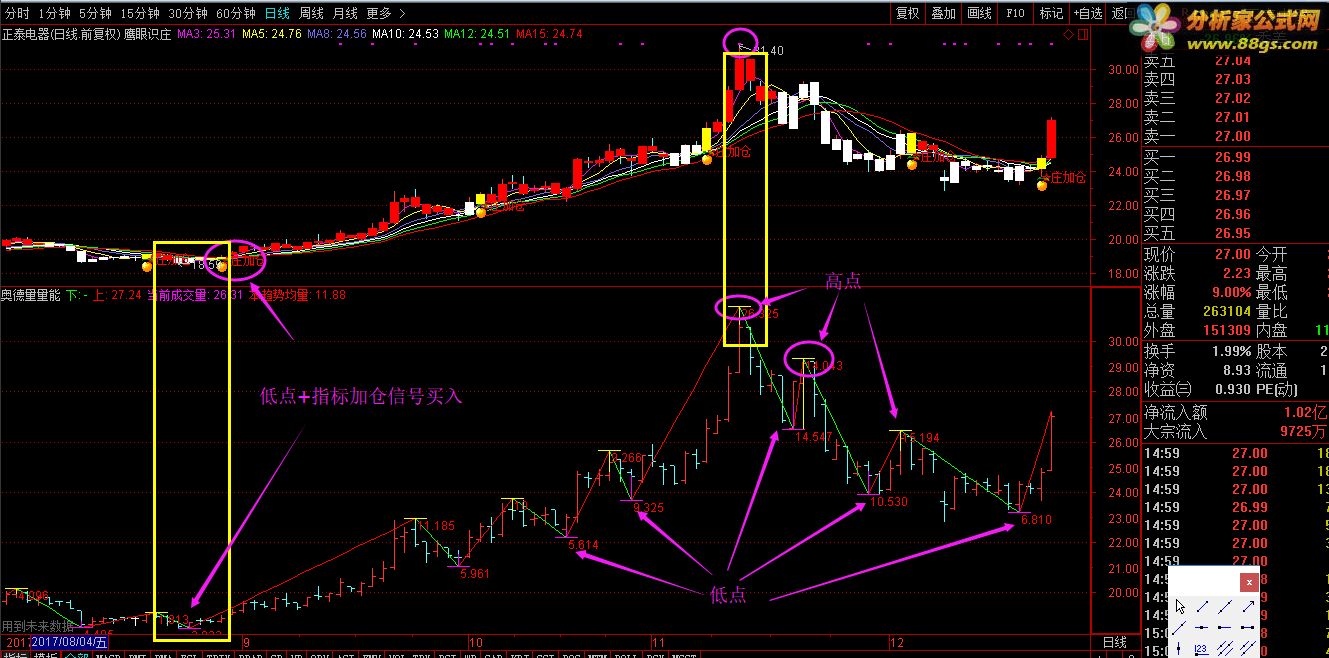Open the 画线 drawing tools button

click(979, 13)
